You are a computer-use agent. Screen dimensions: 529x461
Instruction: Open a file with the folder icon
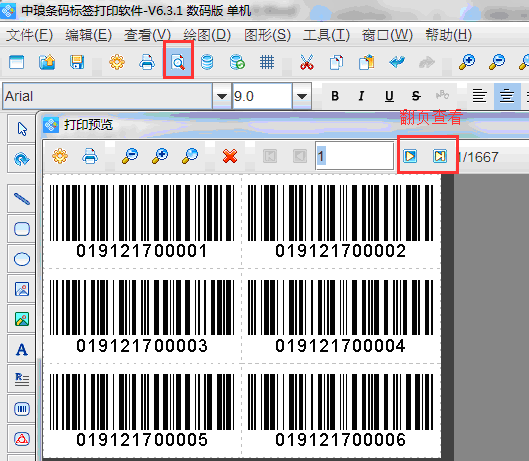(x=47, y=62)
